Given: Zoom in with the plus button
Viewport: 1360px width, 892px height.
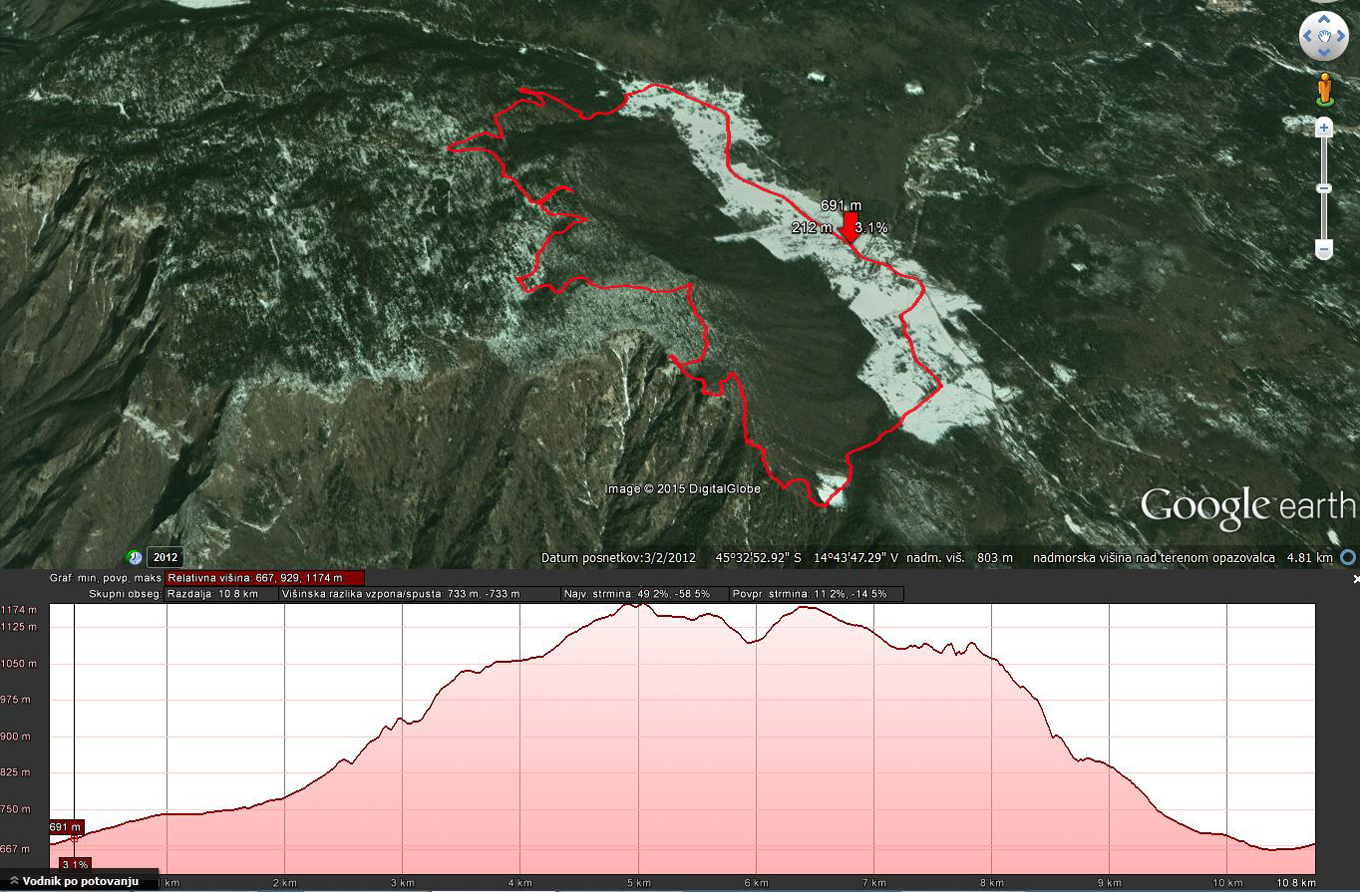Looking at the screenshot, I should (x=1324, y=128).
